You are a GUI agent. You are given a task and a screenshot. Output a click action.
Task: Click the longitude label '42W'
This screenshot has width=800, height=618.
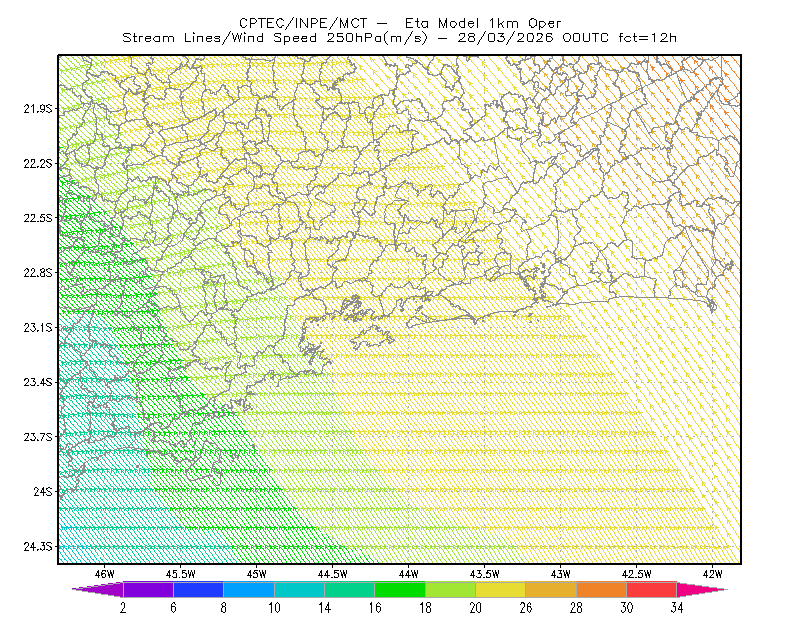[713, 574]
